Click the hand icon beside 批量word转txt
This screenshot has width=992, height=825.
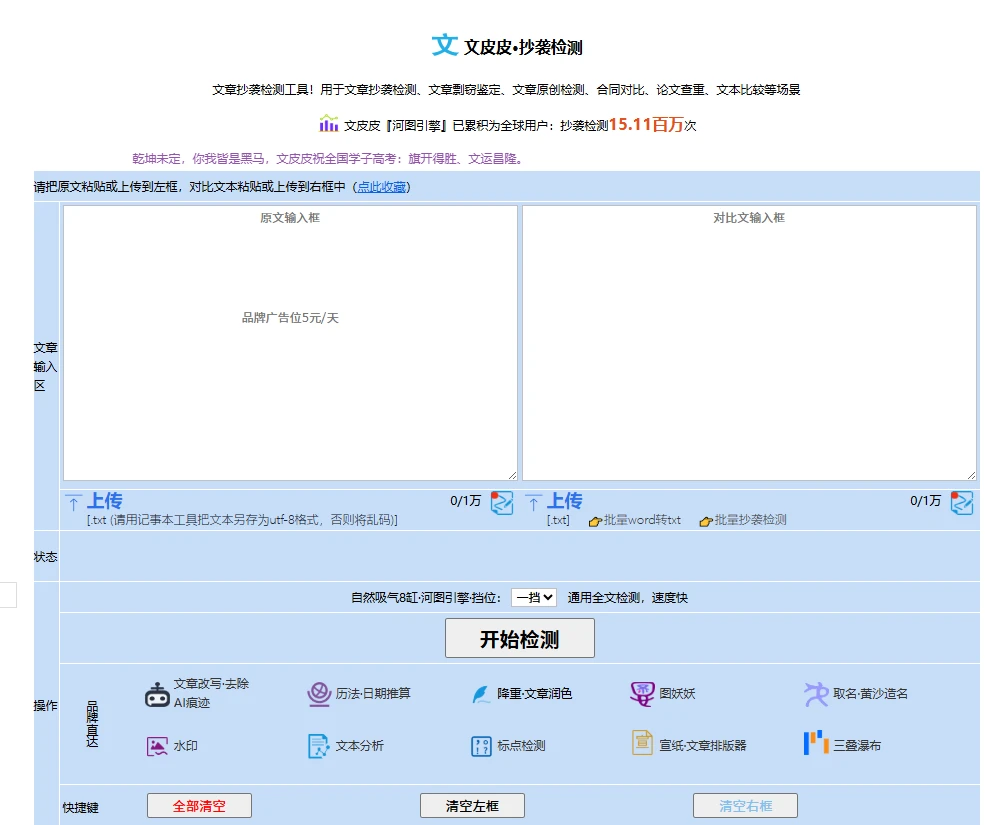tap(595, 521)
